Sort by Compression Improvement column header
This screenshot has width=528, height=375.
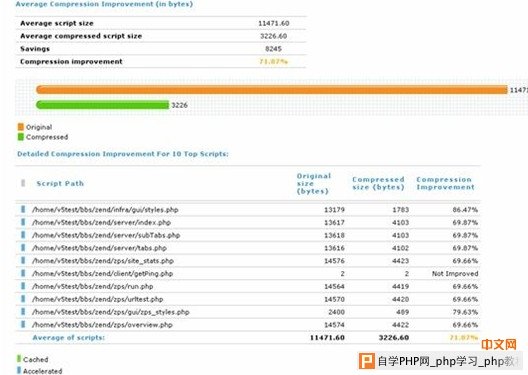(445, 183)
